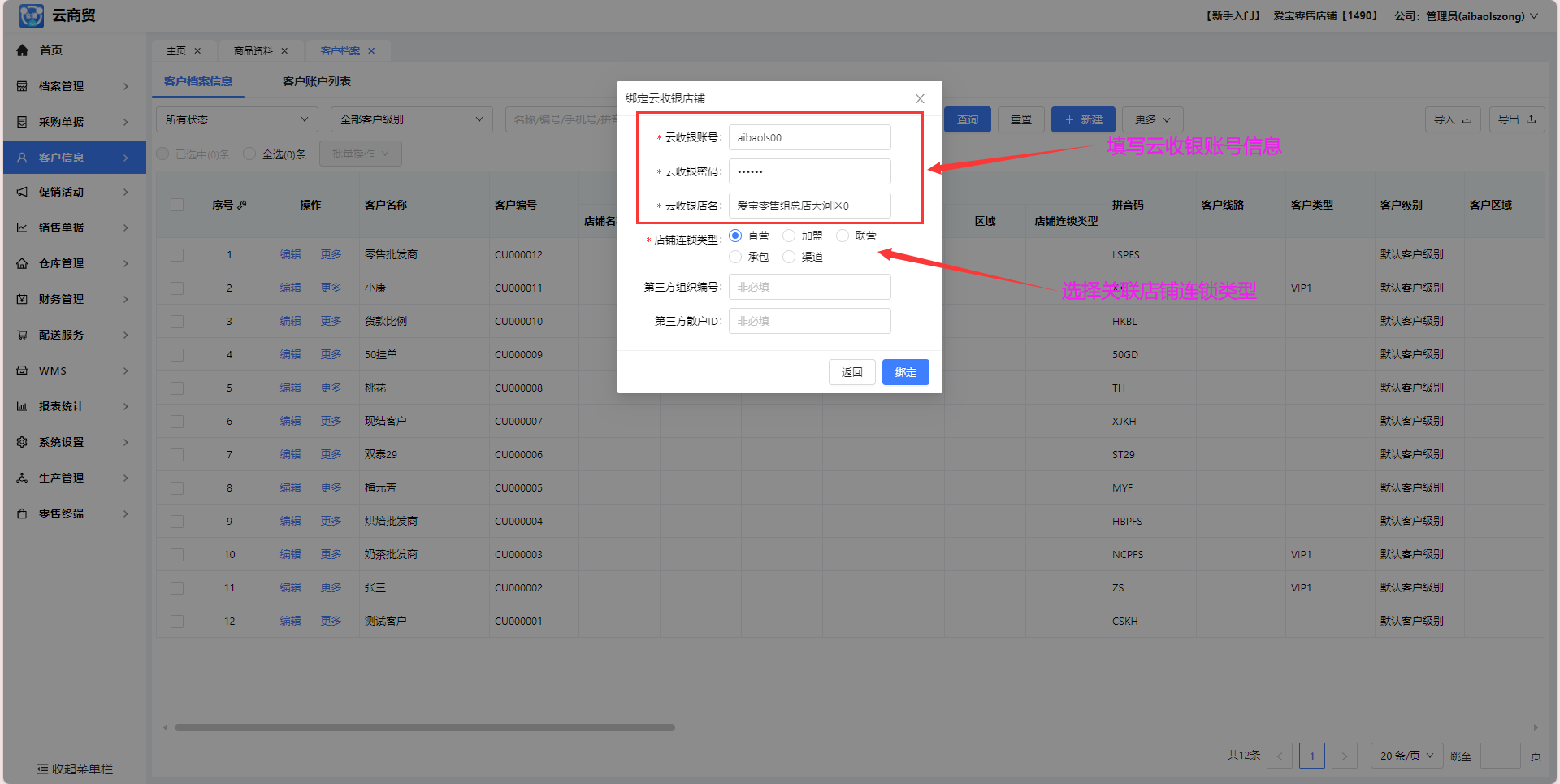Click the 云收银账号 input field
The height and width of the screenshot is (784, 1560).
810,137
